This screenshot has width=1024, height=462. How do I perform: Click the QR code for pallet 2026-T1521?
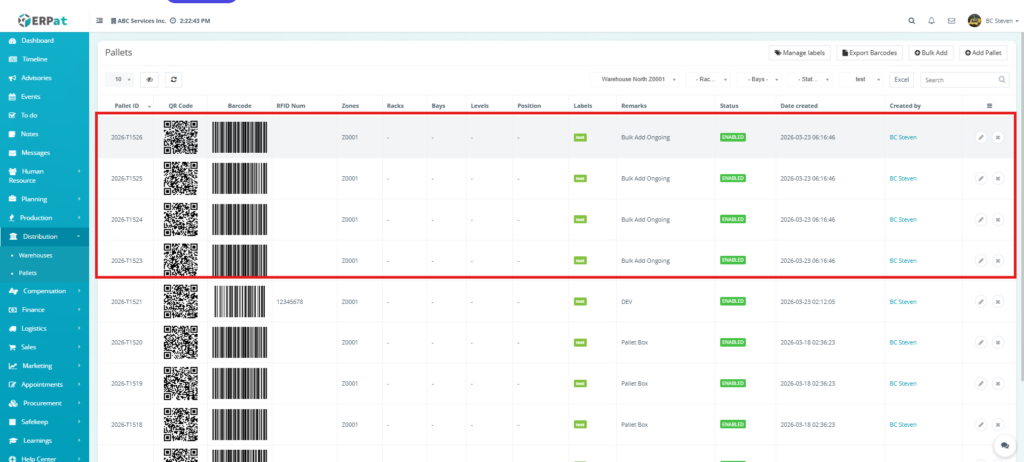coord(181,301)
